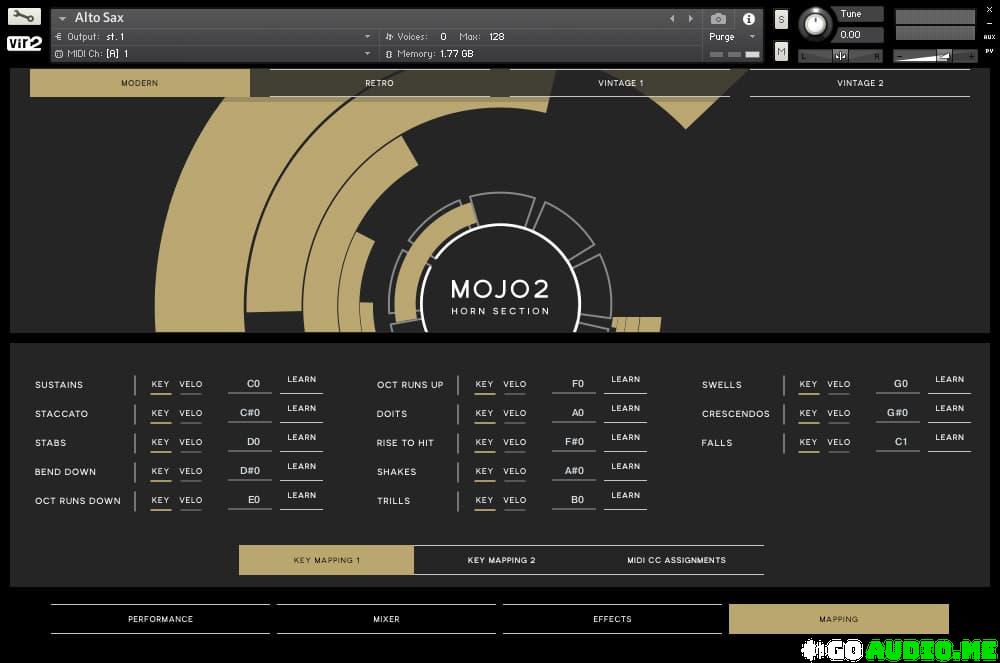Enable VELO mode for SUSTAINS
1000x663 pixels.
(191, 384)
